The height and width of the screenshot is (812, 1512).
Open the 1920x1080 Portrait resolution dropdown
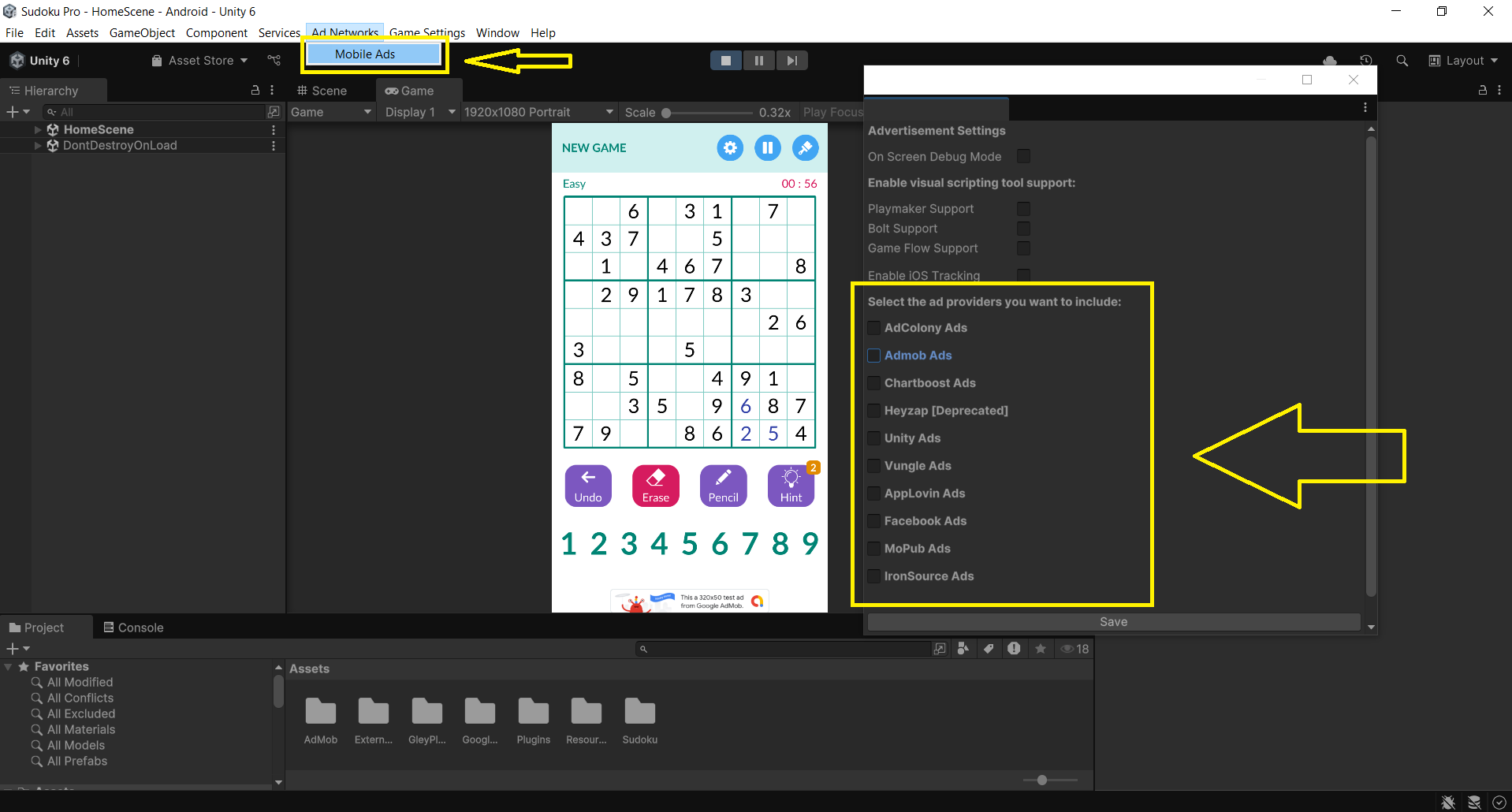click(x=538, y=112)
